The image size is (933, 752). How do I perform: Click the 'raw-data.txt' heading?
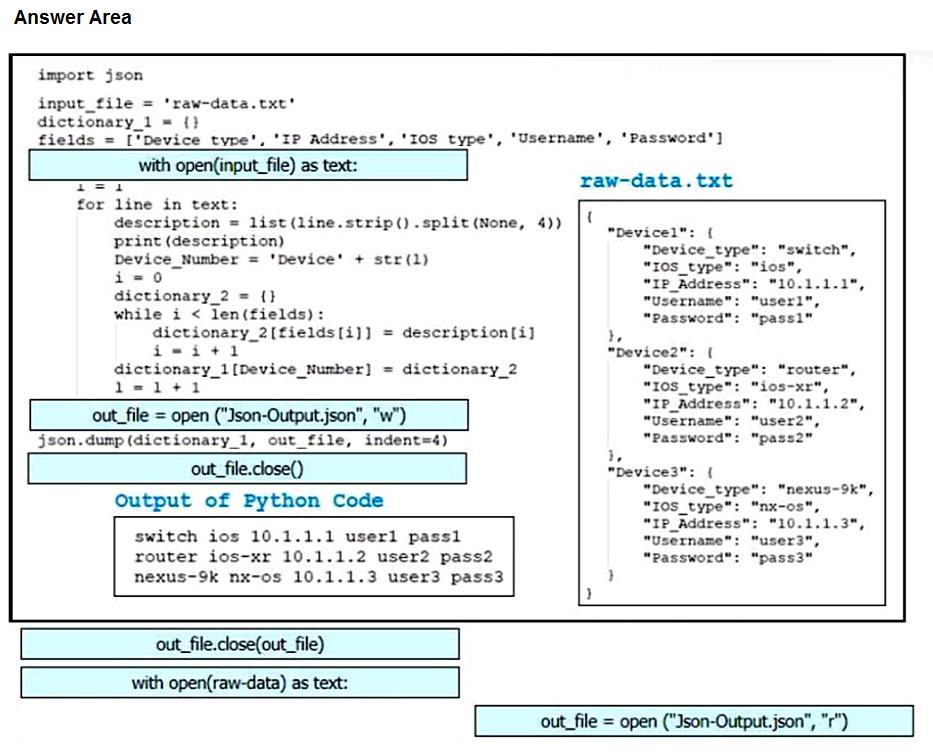(656, 181)
